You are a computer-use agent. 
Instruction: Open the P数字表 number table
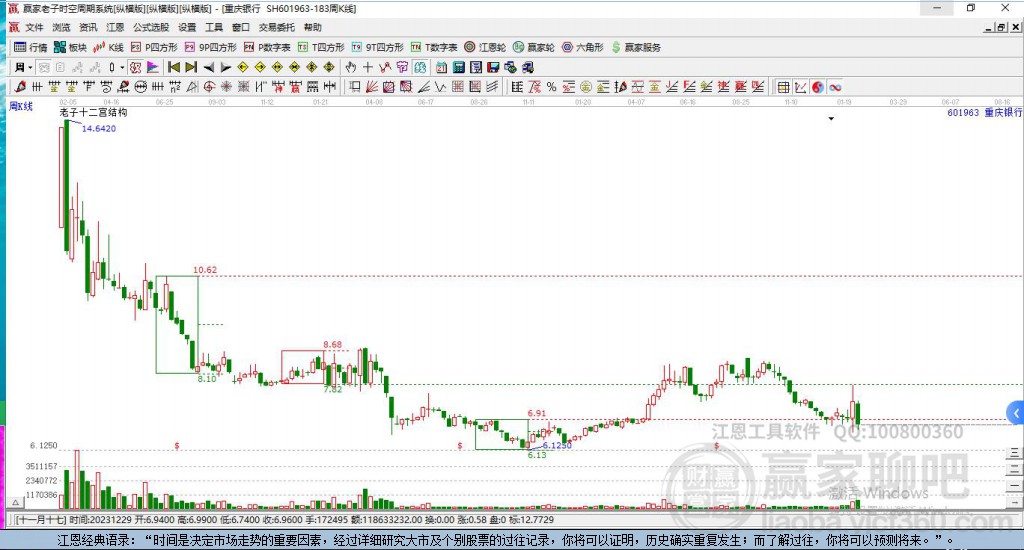click(x=267, y=47)
